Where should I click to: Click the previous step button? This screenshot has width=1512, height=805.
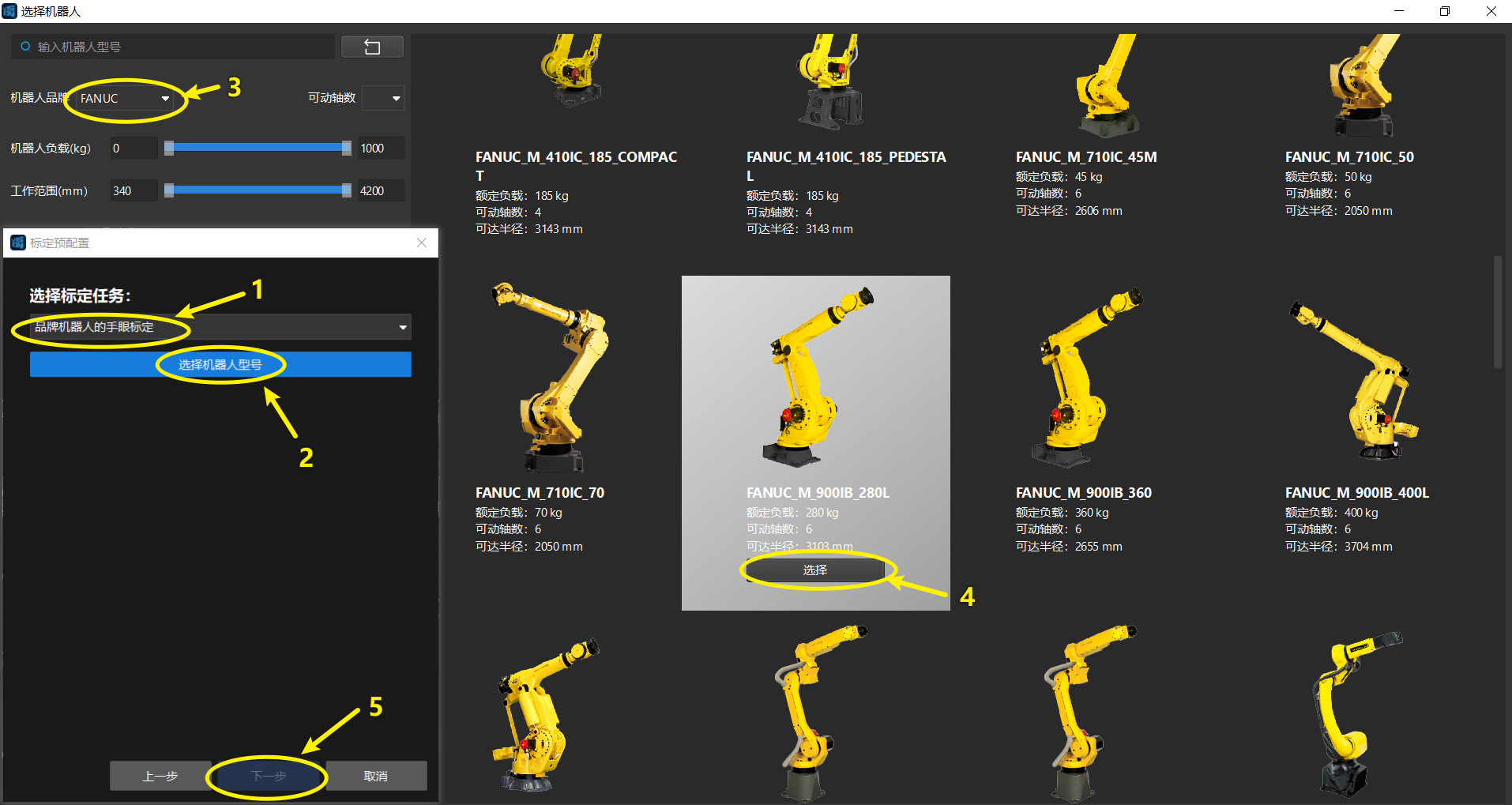point(160,776)
